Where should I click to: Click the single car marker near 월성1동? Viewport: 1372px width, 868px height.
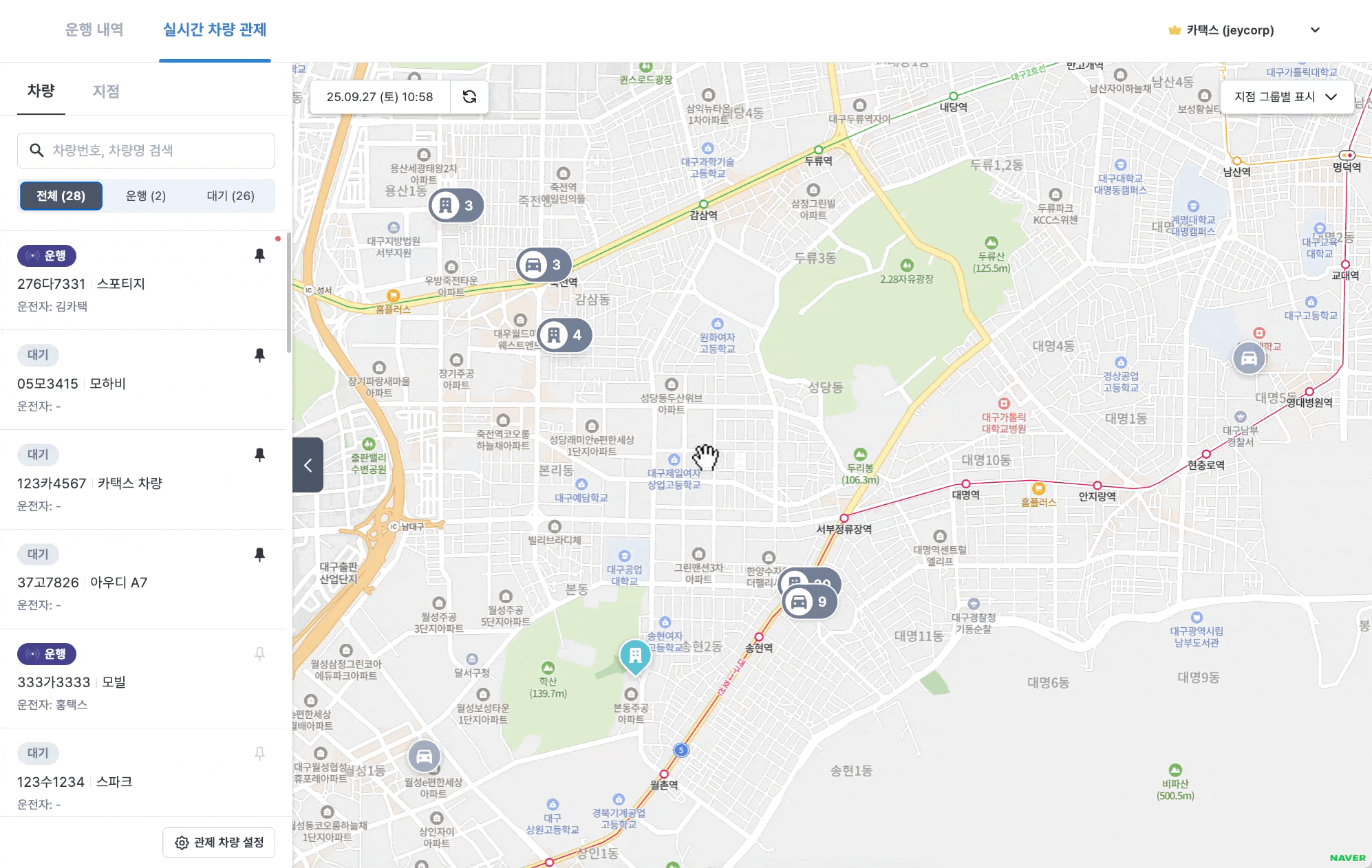point(424,757)
